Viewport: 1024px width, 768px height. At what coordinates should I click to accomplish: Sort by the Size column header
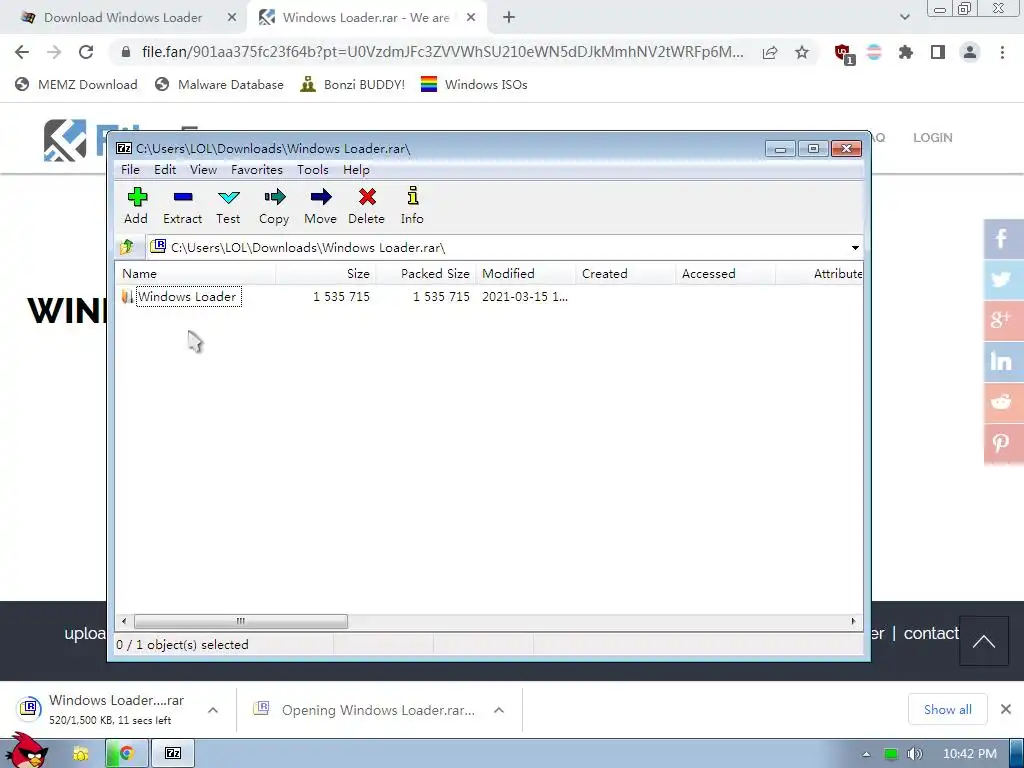click(325, 274)
